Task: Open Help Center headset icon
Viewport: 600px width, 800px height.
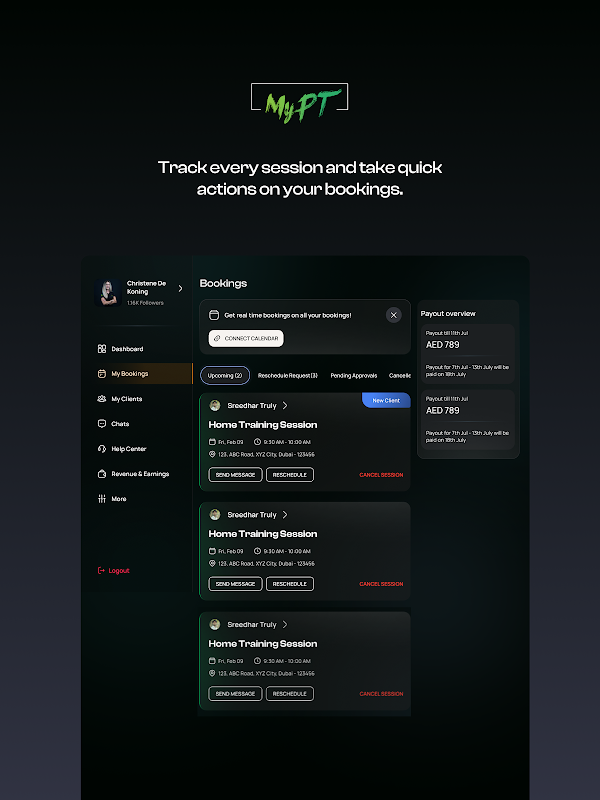Action: 102,448
